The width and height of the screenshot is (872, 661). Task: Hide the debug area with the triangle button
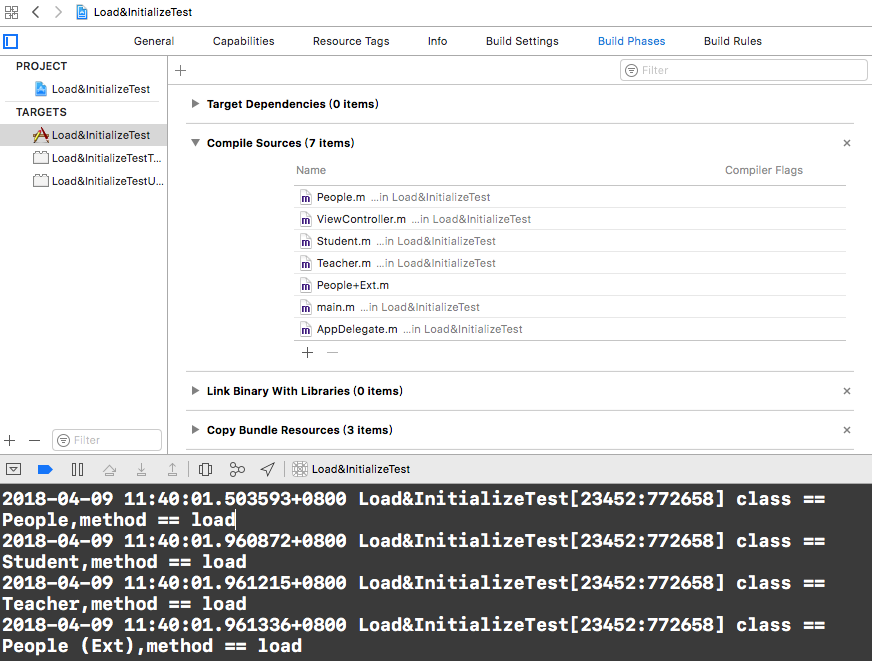(14, 469)
